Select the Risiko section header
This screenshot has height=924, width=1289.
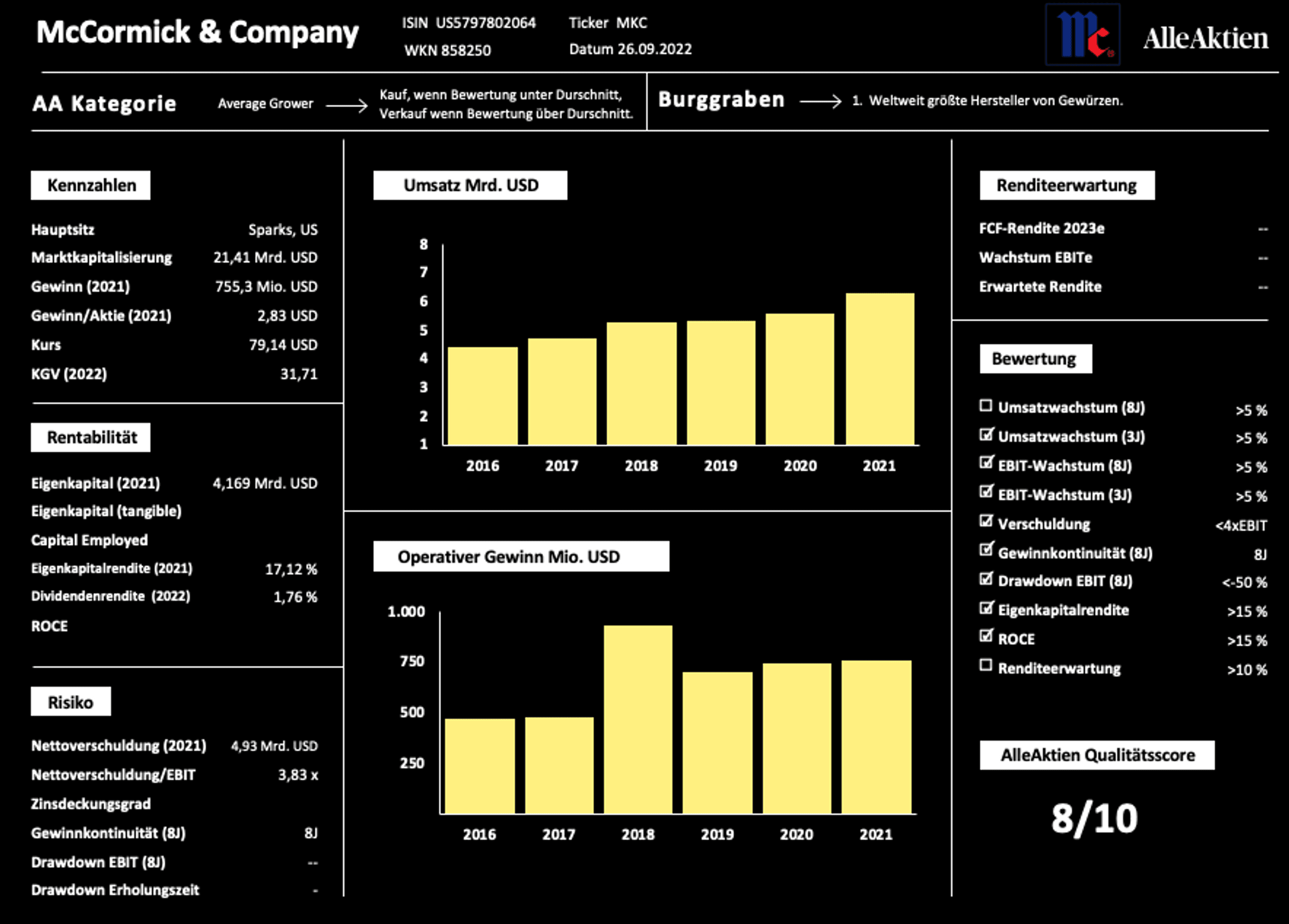coord(71,702)
